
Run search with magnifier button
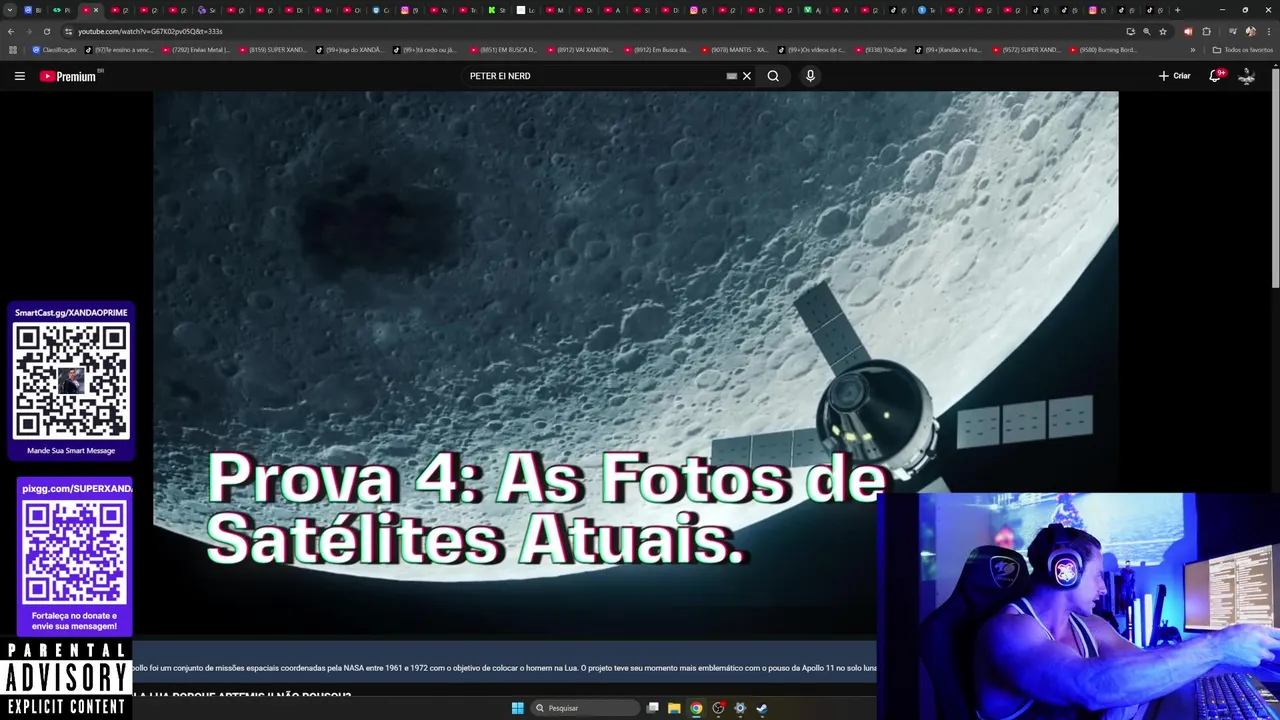773,76
